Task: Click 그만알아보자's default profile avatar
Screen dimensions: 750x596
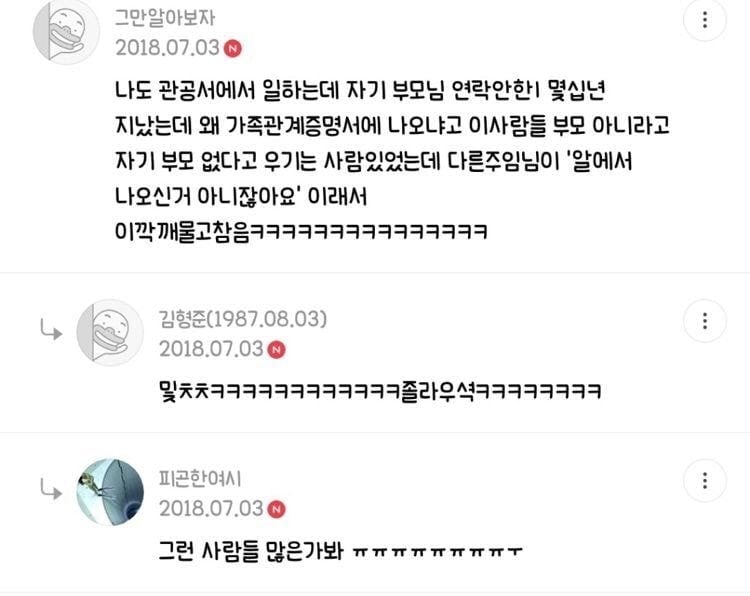Action: [66, 32]
